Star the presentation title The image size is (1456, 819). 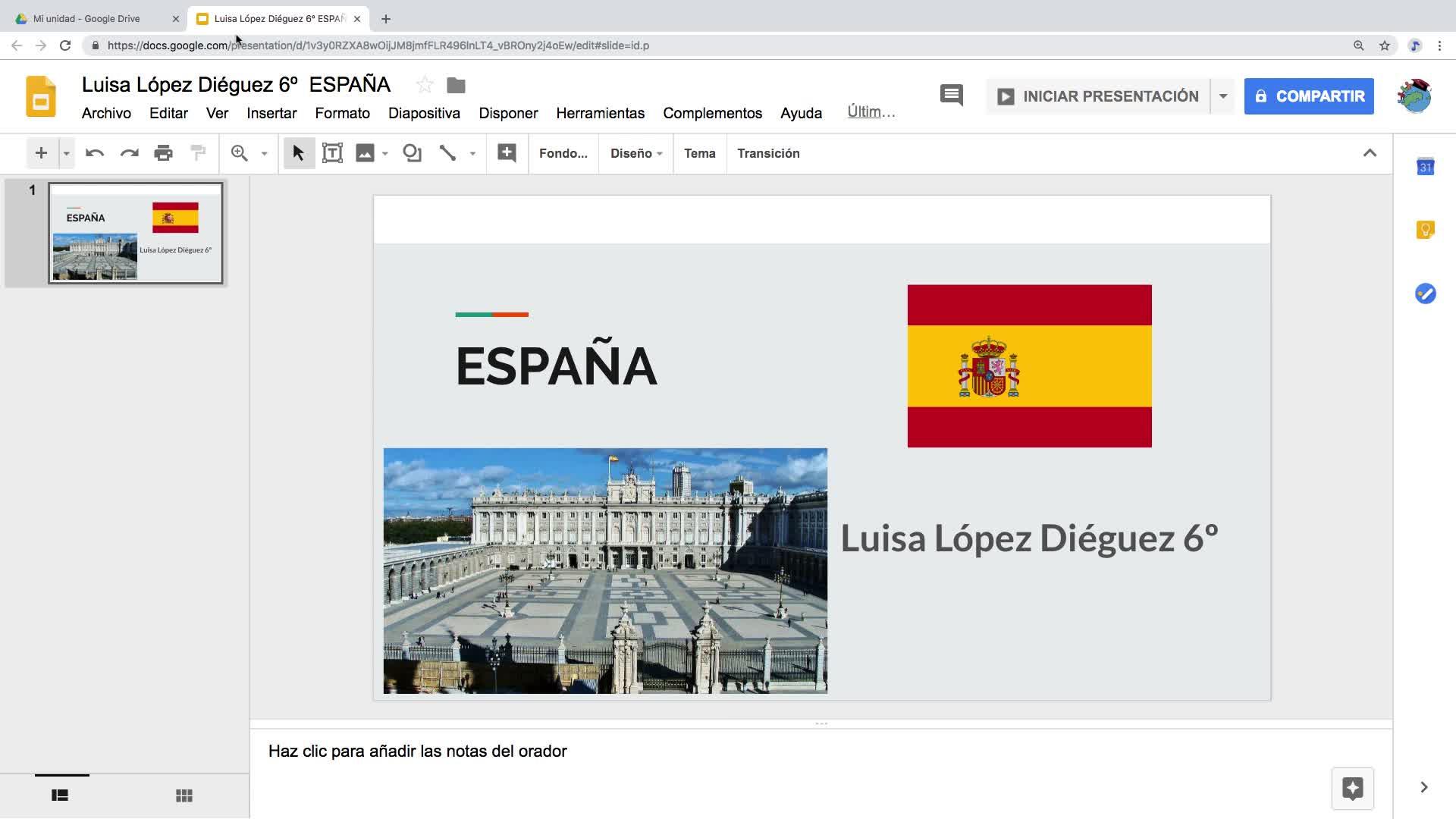coord(425,85)
